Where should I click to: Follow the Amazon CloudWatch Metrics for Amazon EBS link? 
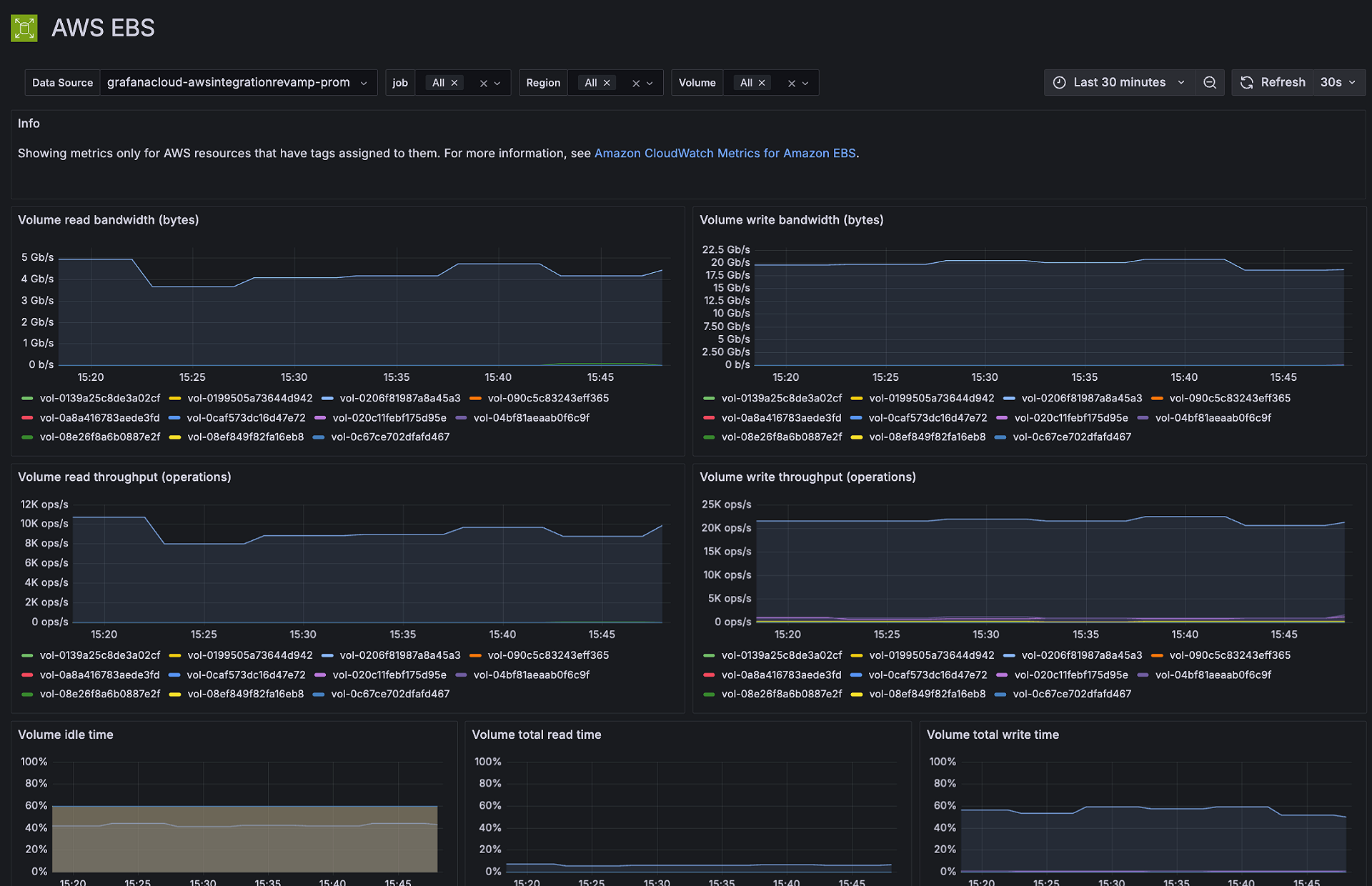725,153
